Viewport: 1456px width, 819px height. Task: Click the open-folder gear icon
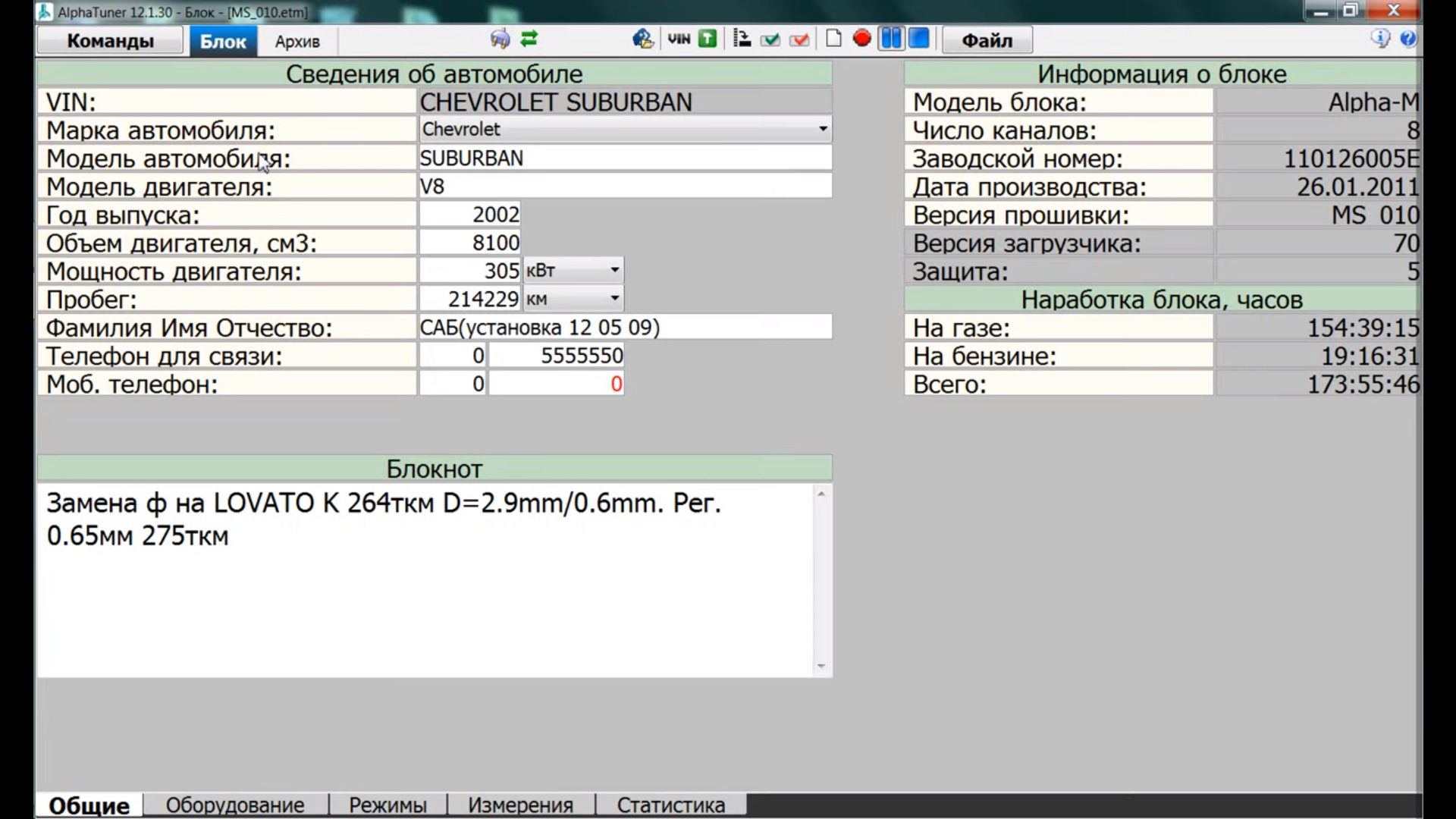tap(643, 39)
